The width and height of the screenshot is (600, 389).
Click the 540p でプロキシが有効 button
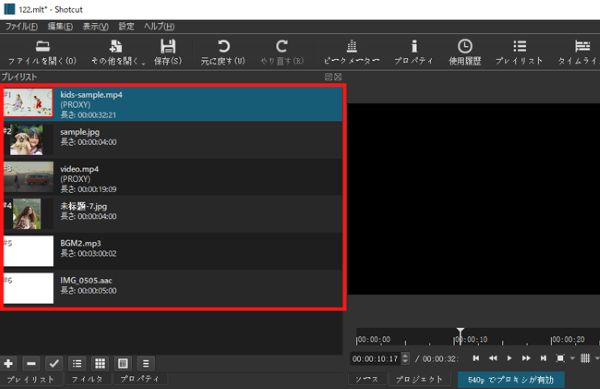(511, 380)
